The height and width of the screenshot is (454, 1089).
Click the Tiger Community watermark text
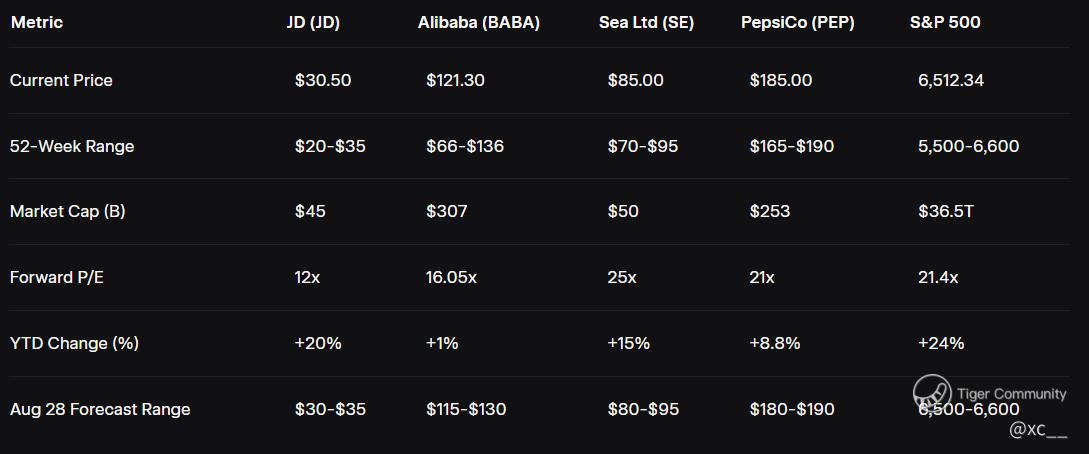point(1011,394)
